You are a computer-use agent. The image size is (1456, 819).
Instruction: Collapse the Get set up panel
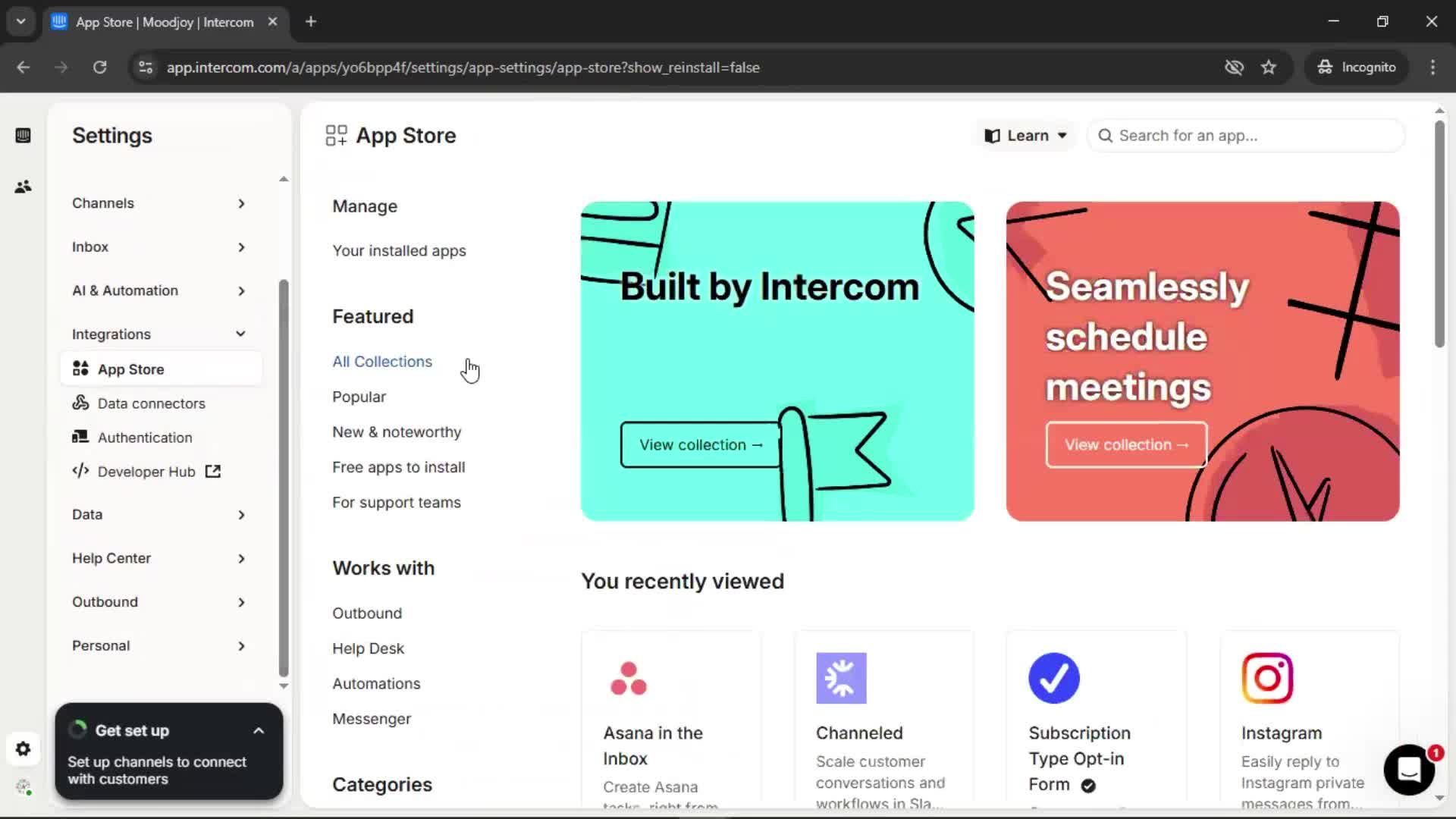pos(259,731)
